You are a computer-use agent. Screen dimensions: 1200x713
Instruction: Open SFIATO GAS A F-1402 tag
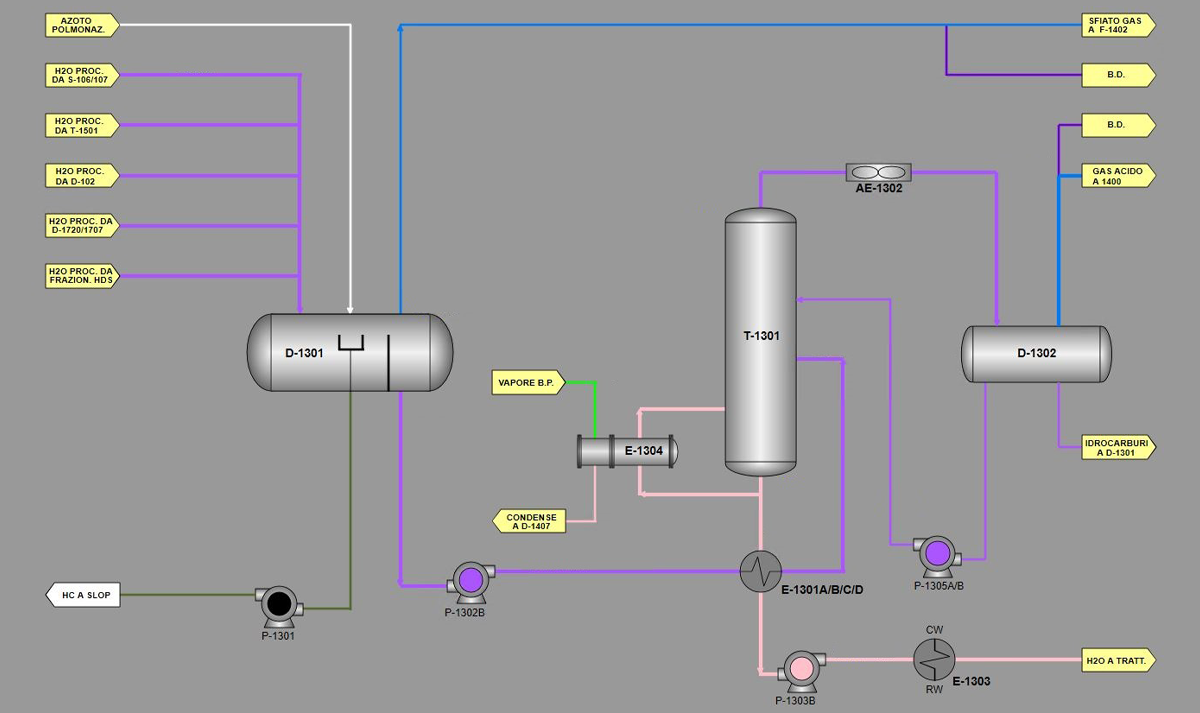point(1118,25)
